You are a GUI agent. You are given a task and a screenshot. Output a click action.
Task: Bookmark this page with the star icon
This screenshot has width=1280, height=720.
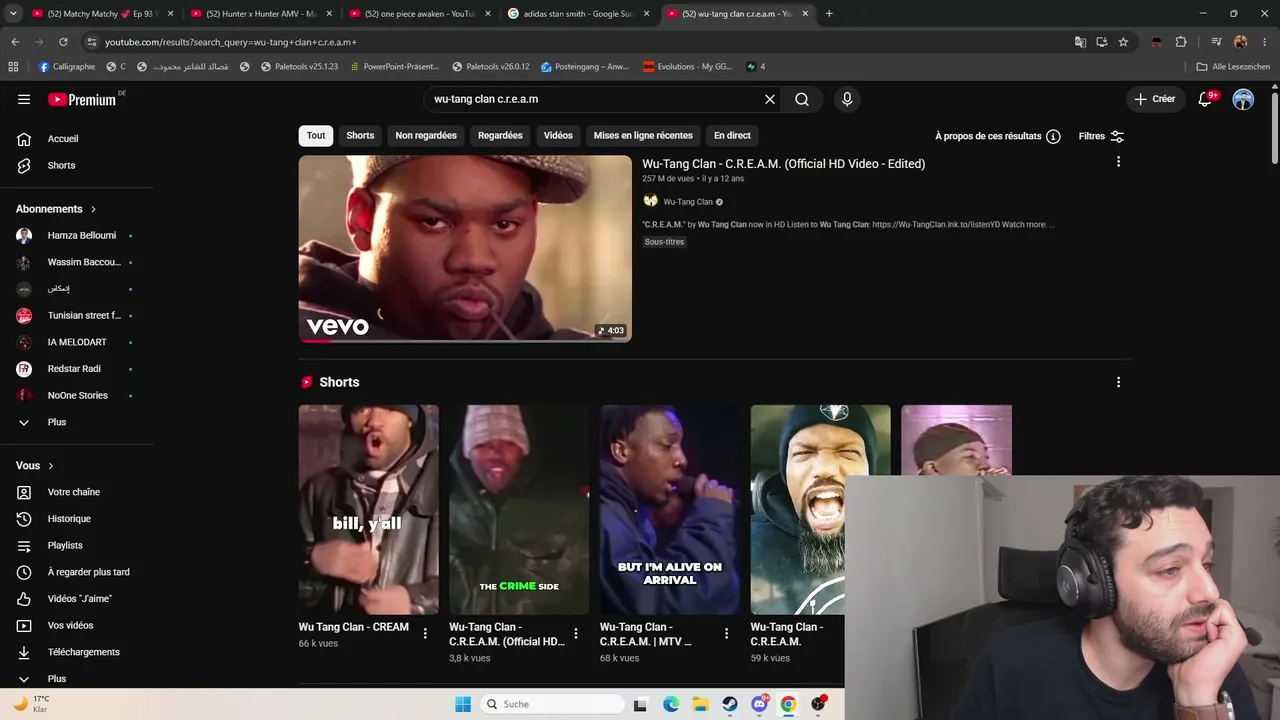coord(1123,42)
